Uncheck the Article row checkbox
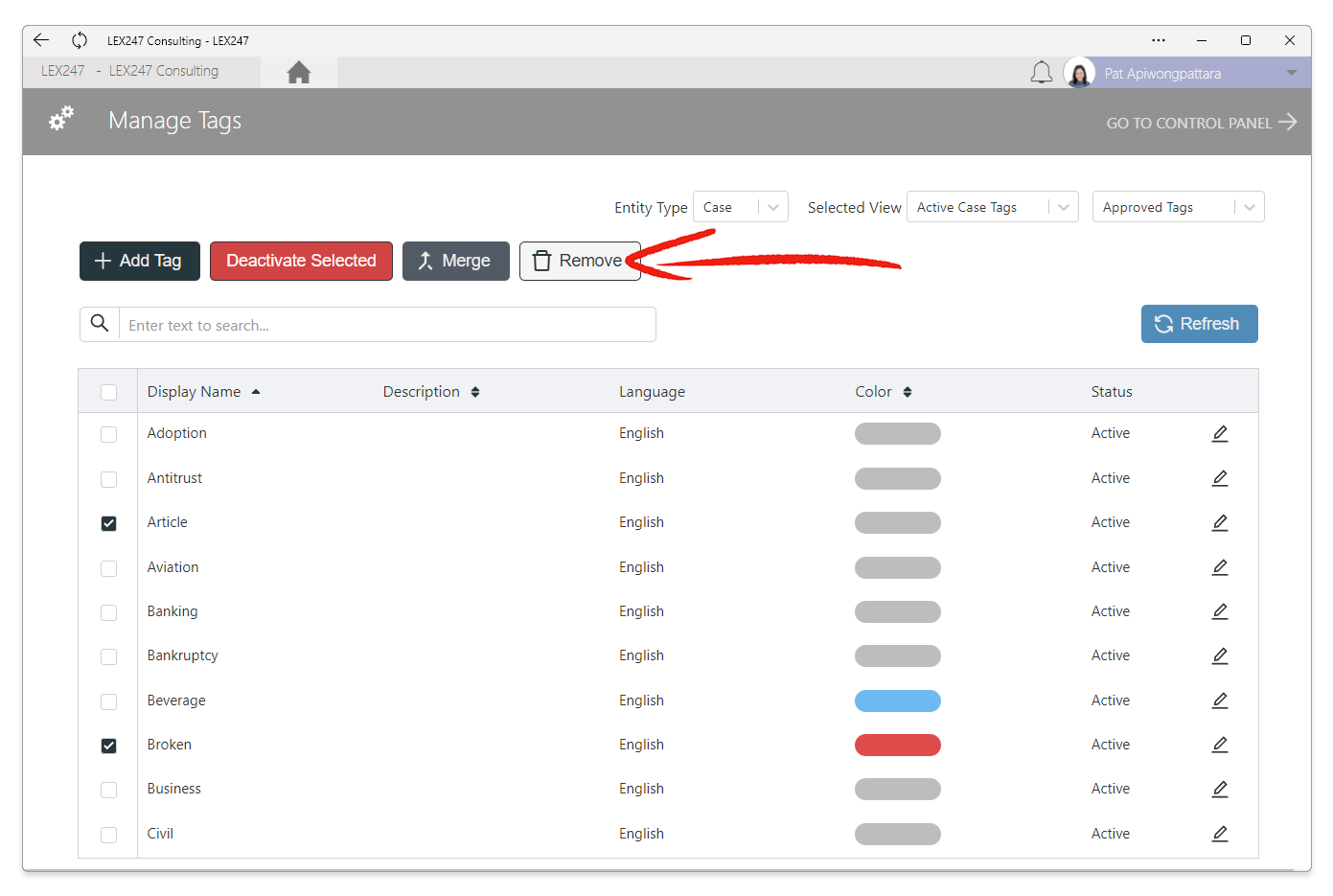The width and height of the screenshot is (1333, 896). pos(108,523)
